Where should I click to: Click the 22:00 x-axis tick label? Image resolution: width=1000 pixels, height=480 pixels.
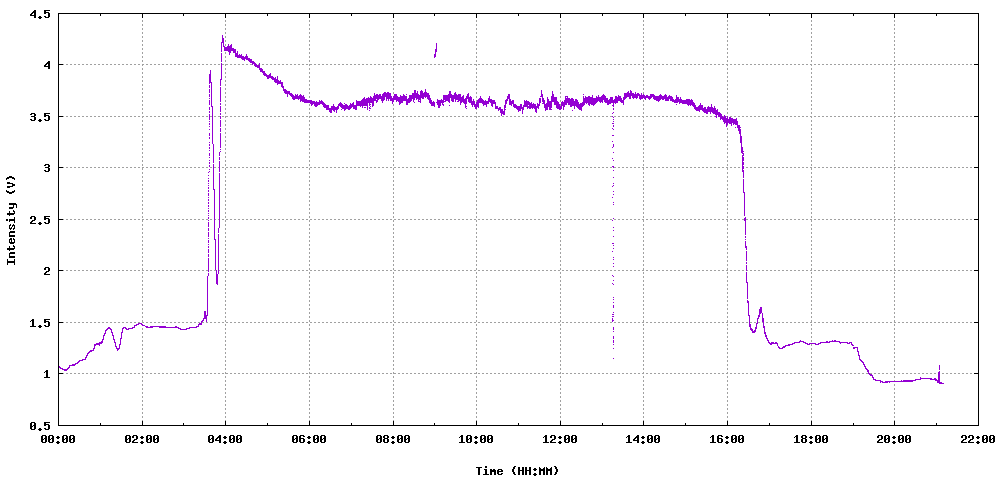pyautogui.click(x=978, y=439)
